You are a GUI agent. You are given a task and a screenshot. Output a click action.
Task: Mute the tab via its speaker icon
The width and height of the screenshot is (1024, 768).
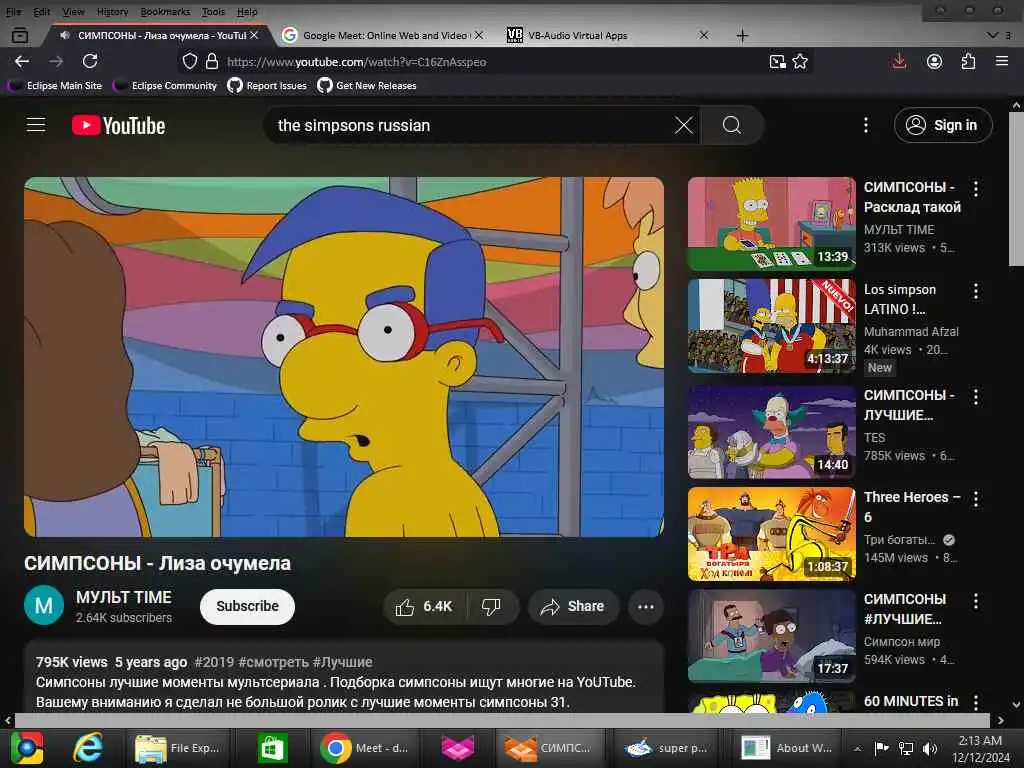(65, 35)
